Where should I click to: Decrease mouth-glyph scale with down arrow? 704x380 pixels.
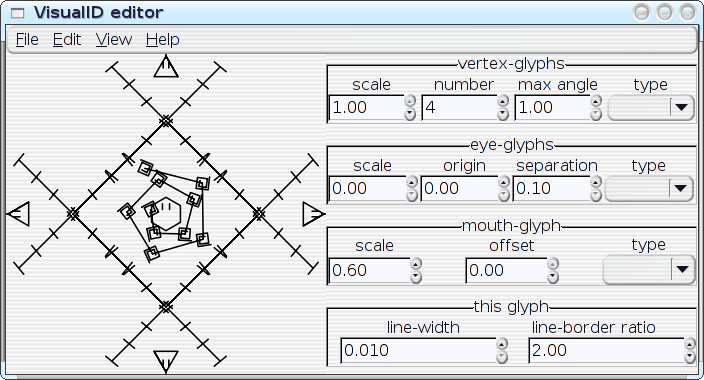[416, 277]
